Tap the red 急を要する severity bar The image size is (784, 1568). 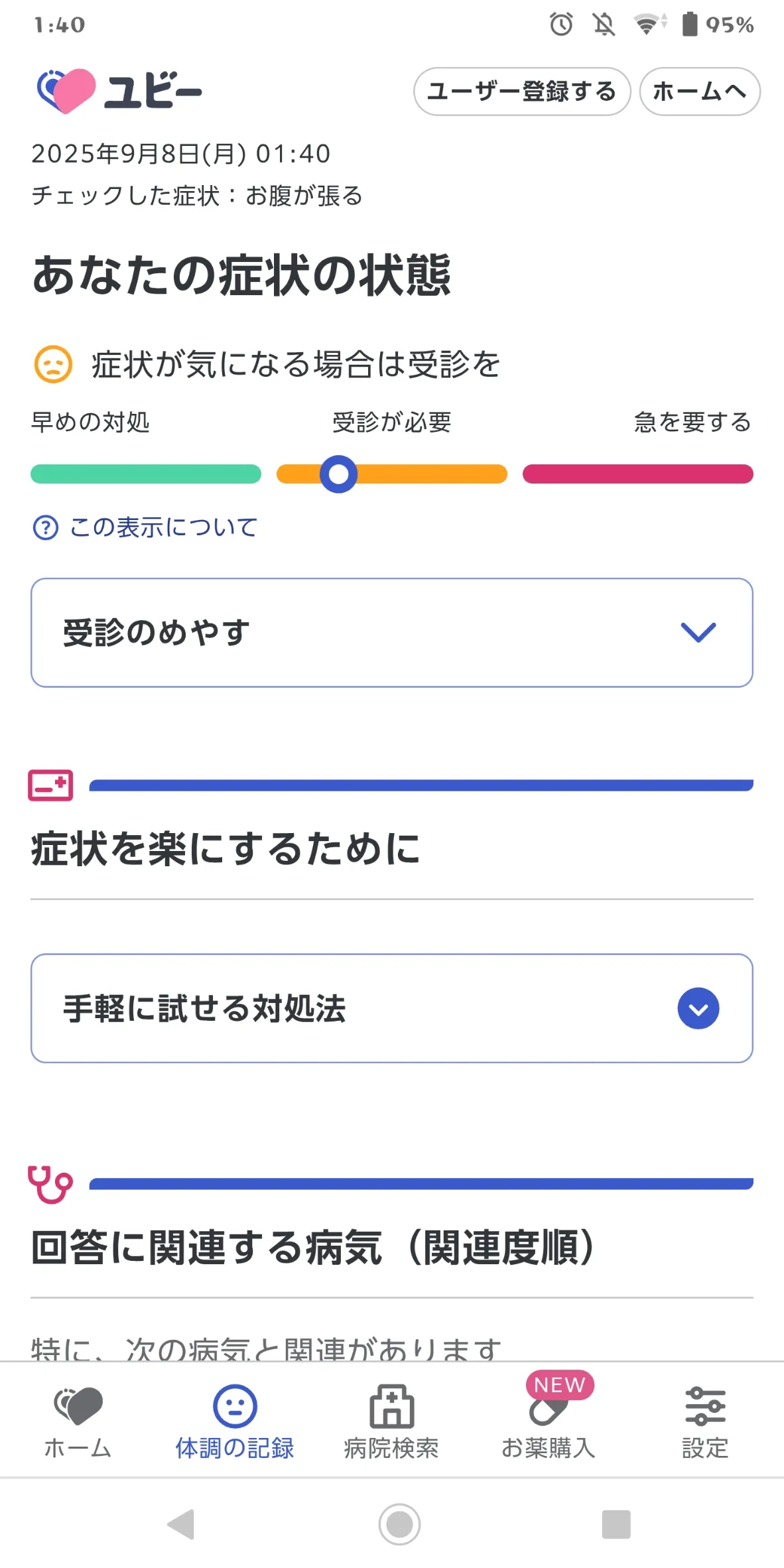tap(637, 474)
